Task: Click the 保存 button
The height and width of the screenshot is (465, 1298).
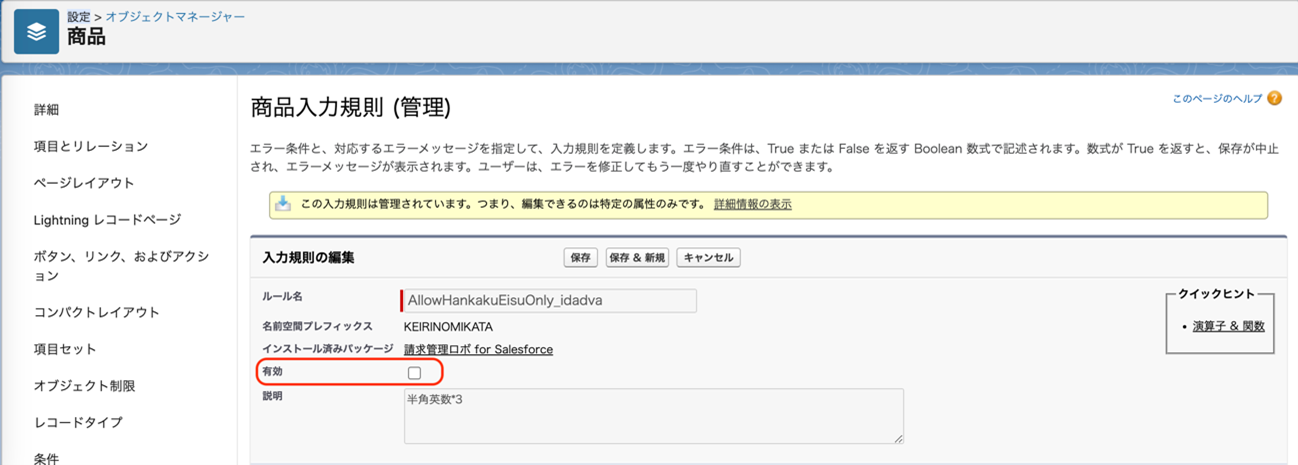Action: [581, 258]
